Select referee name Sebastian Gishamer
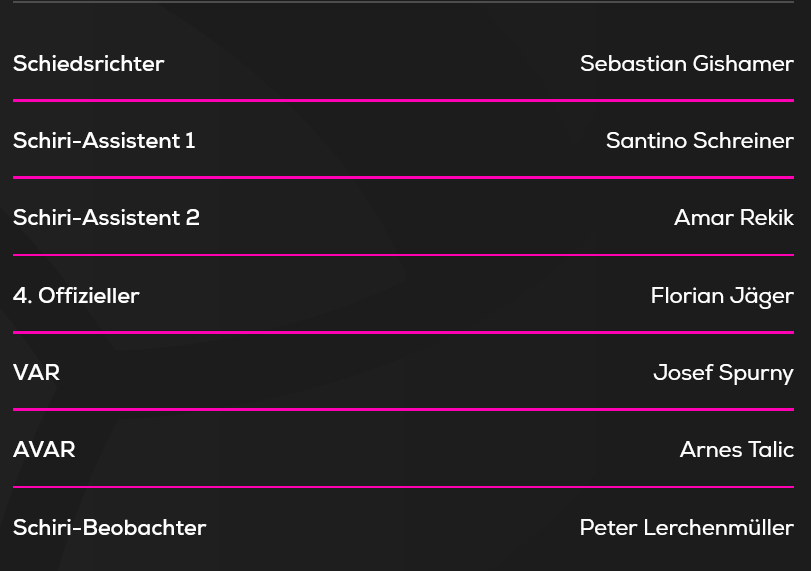The image size is (811, 571). [x=687, y=64]
